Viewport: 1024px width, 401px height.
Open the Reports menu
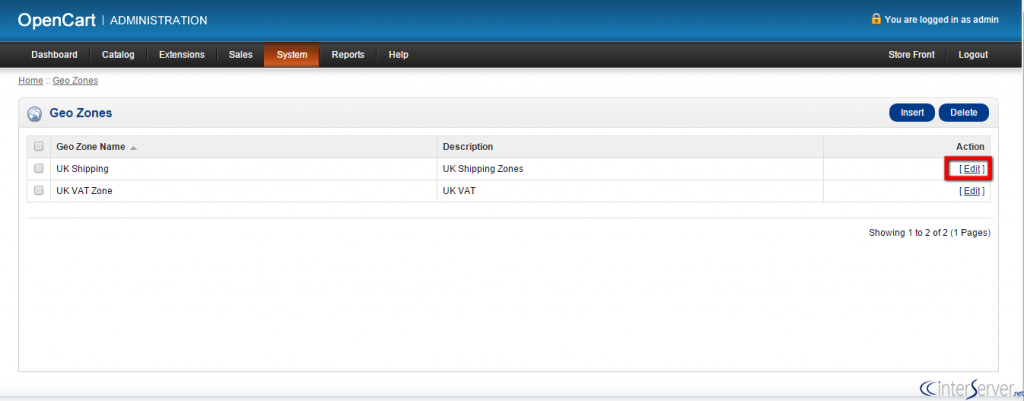[x=348, y=55]
